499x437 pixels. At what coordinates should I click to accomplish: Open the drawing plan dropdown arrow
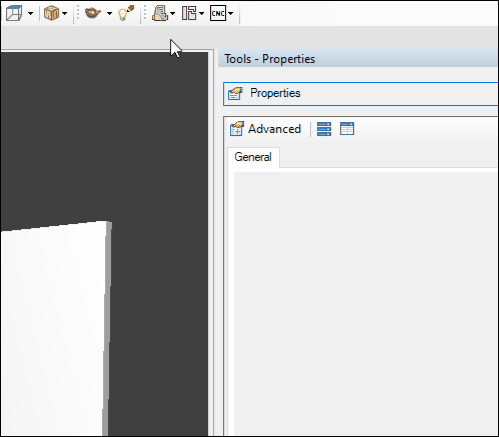point(173,14)
